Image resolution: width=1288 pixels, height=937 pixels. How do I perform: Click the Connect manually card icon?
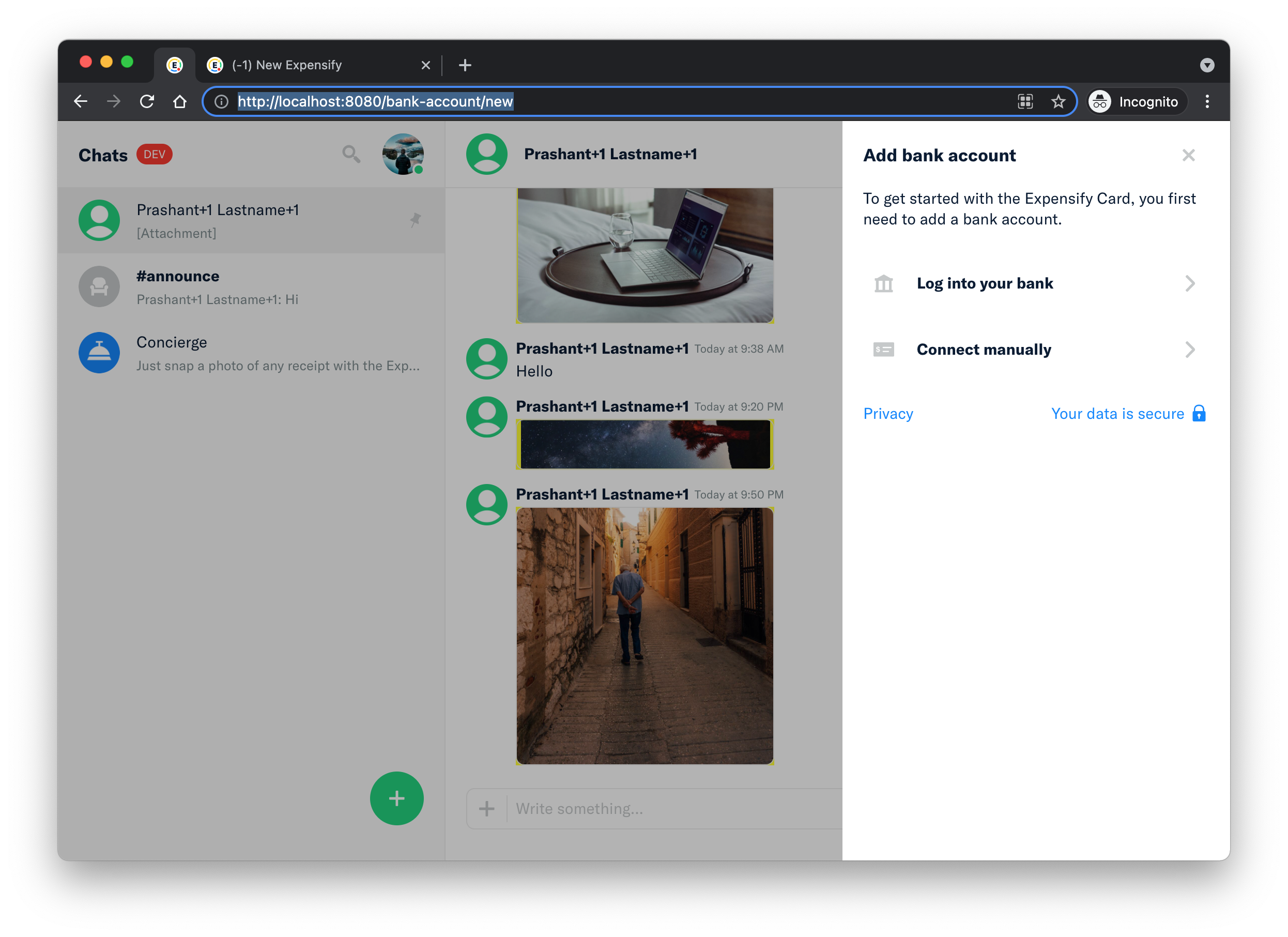pyautogui.click(x=883, y=350)
